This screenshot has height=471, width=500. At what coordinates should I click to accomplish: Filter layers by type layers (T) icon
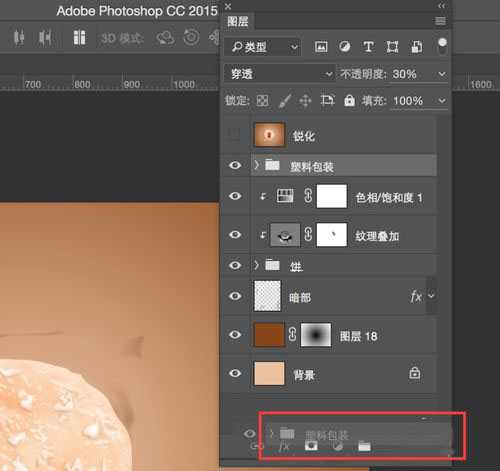coord(368,47)
